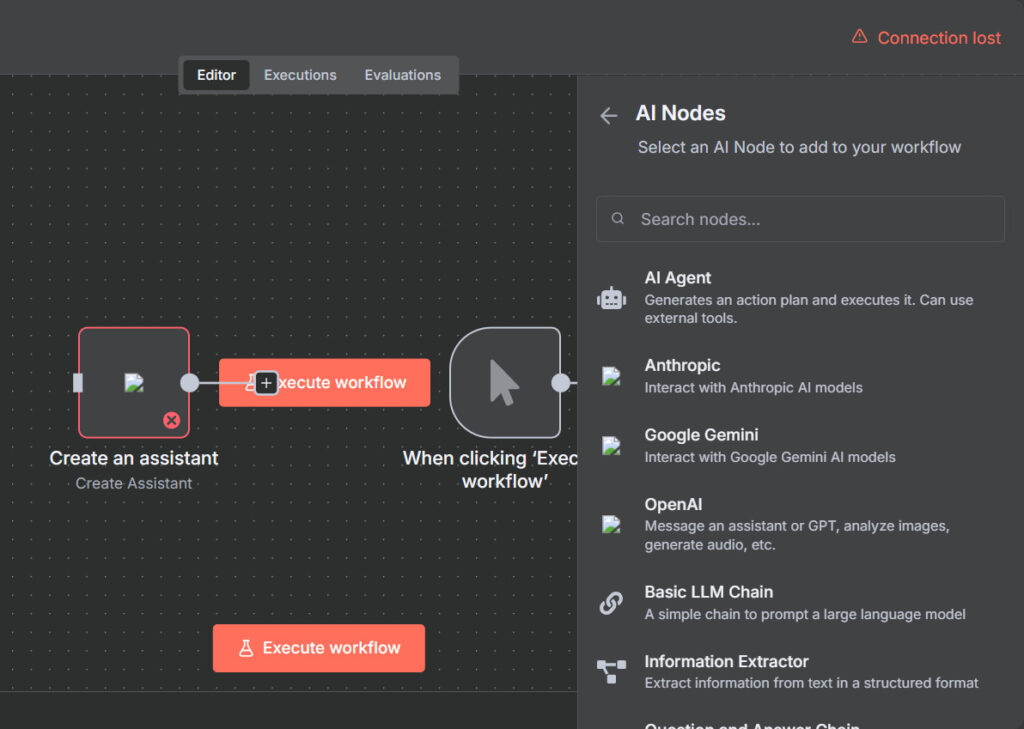The width and height of the screenshot is (1024, 729).
Task: Select the OpenAI node title
Action: tap(673, 504)
